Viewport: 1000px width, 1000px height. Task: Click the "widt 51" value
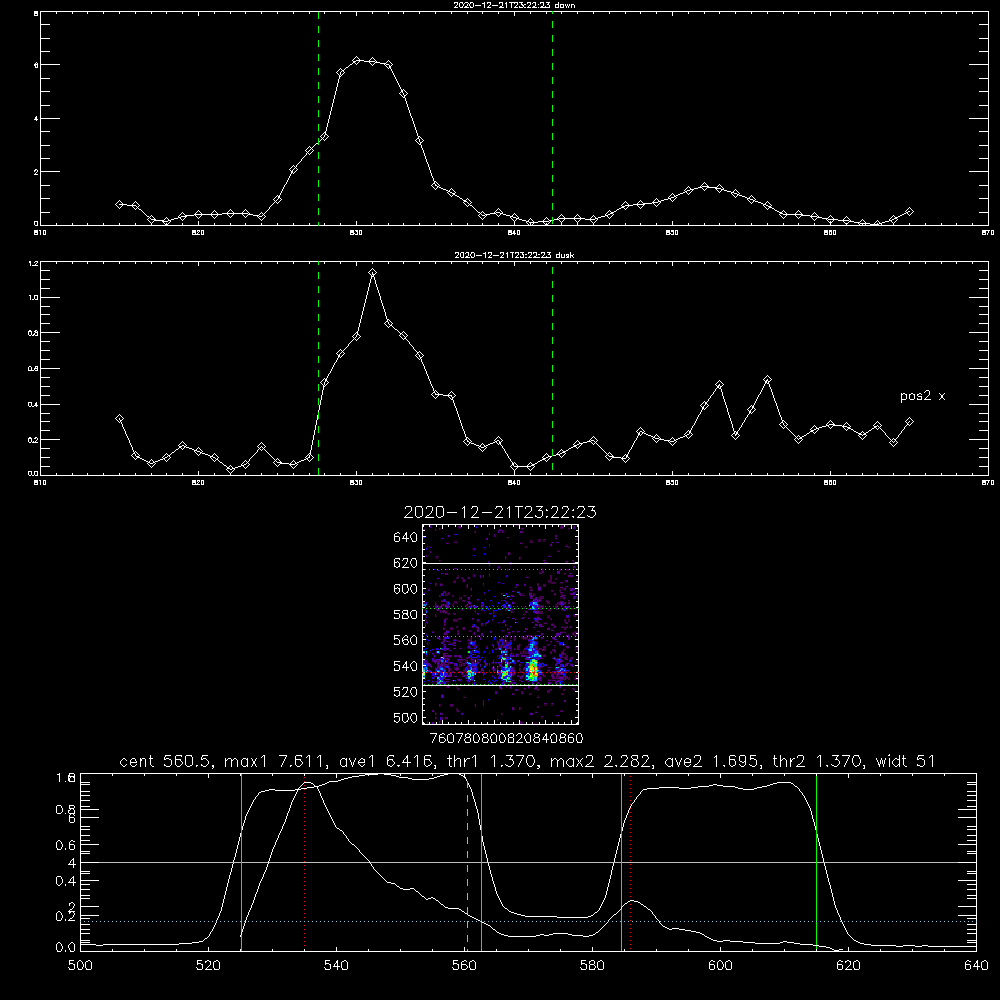pos(906,761)
